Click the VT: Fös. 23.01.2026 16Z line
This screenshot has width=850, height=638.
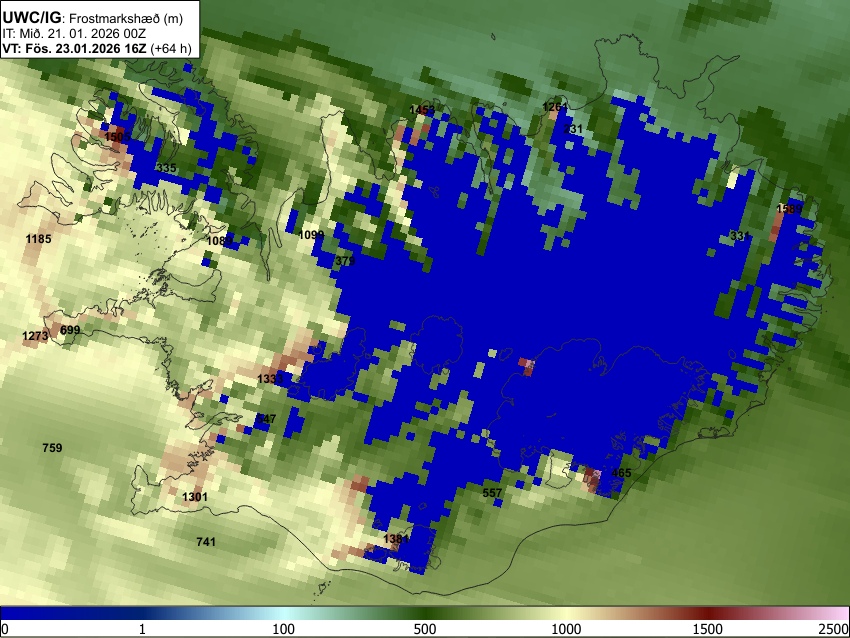point(97,48)
